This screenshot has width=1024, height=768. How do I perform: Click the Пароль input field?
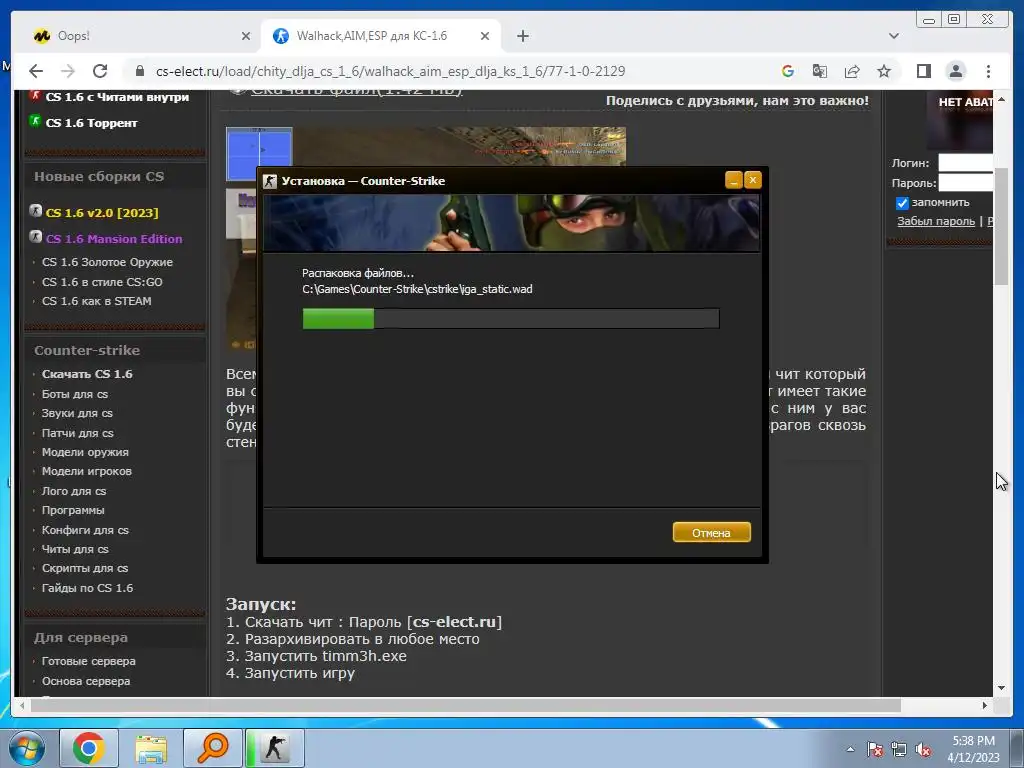pos(966,183)
